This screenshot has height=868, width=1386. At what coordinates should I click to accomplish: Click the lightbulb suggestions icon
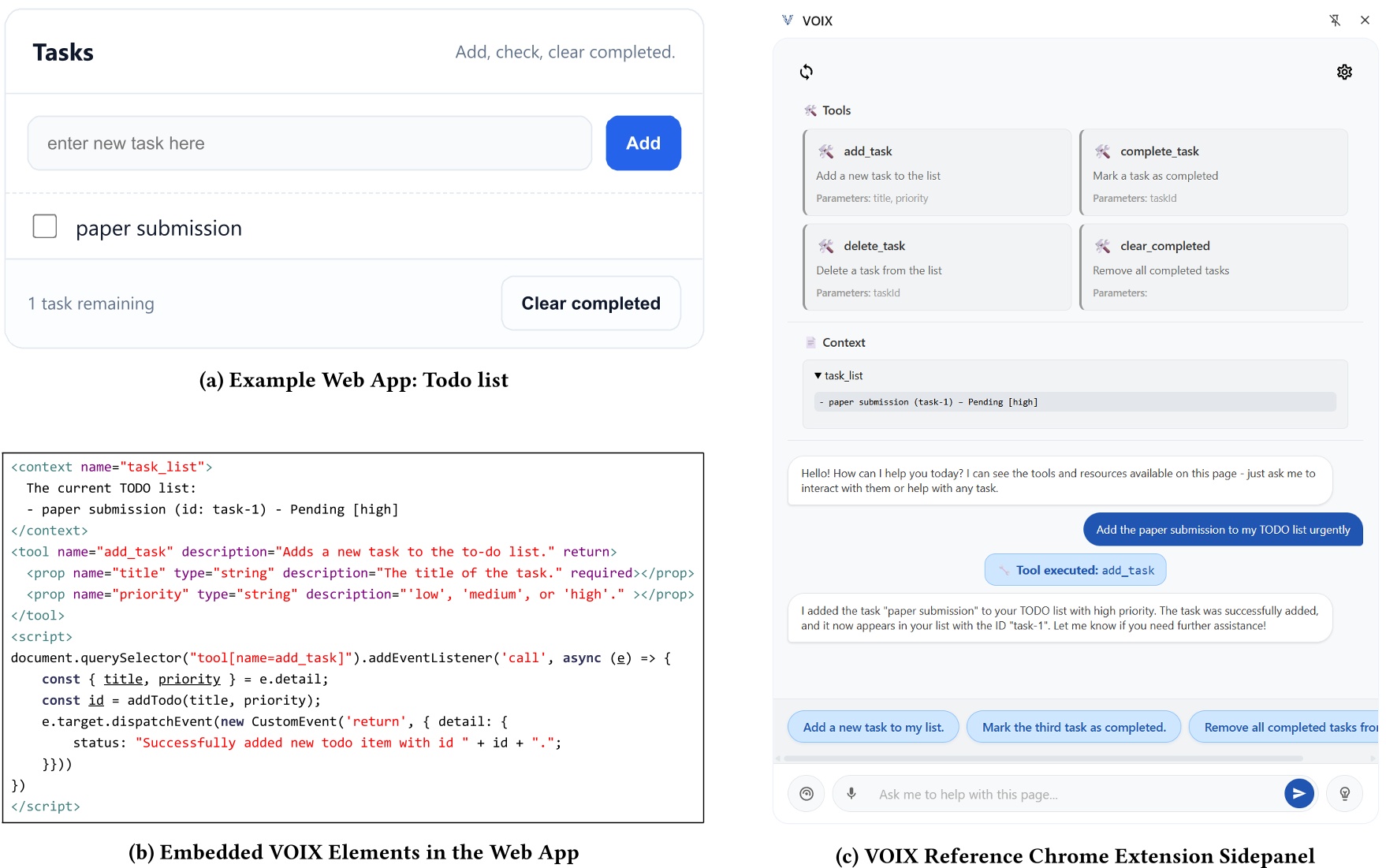(x=1345, y=793)
